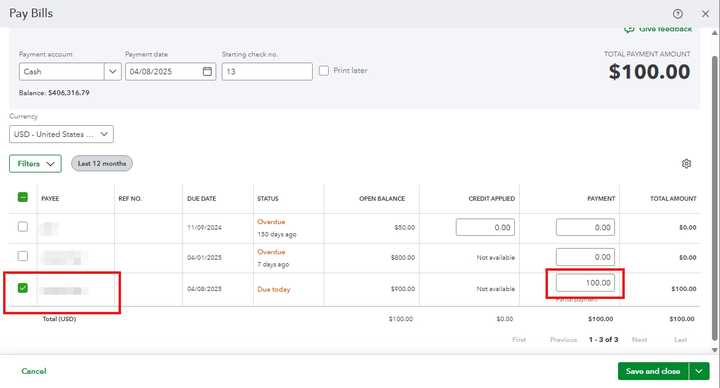The image size is (720, 388).
Task: Click the Save and close button
Action: (653, 371)
